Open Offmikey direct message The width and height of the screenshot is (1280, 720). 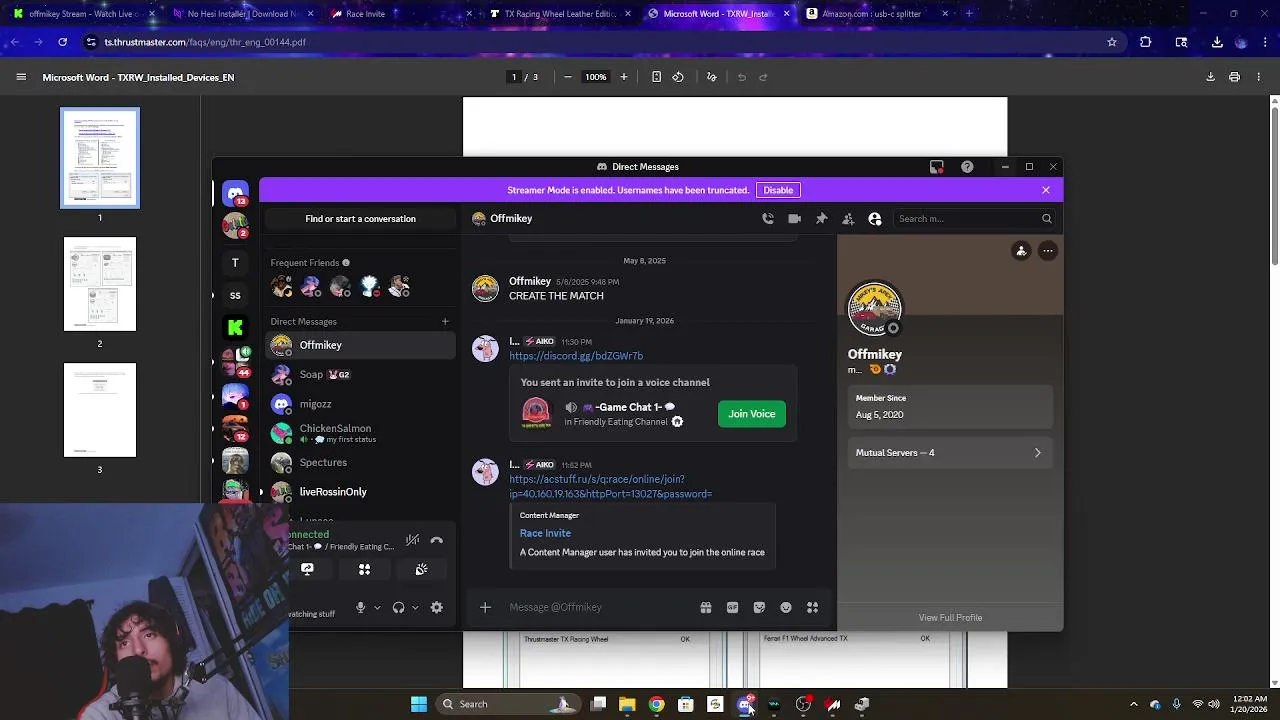(361, 345)
